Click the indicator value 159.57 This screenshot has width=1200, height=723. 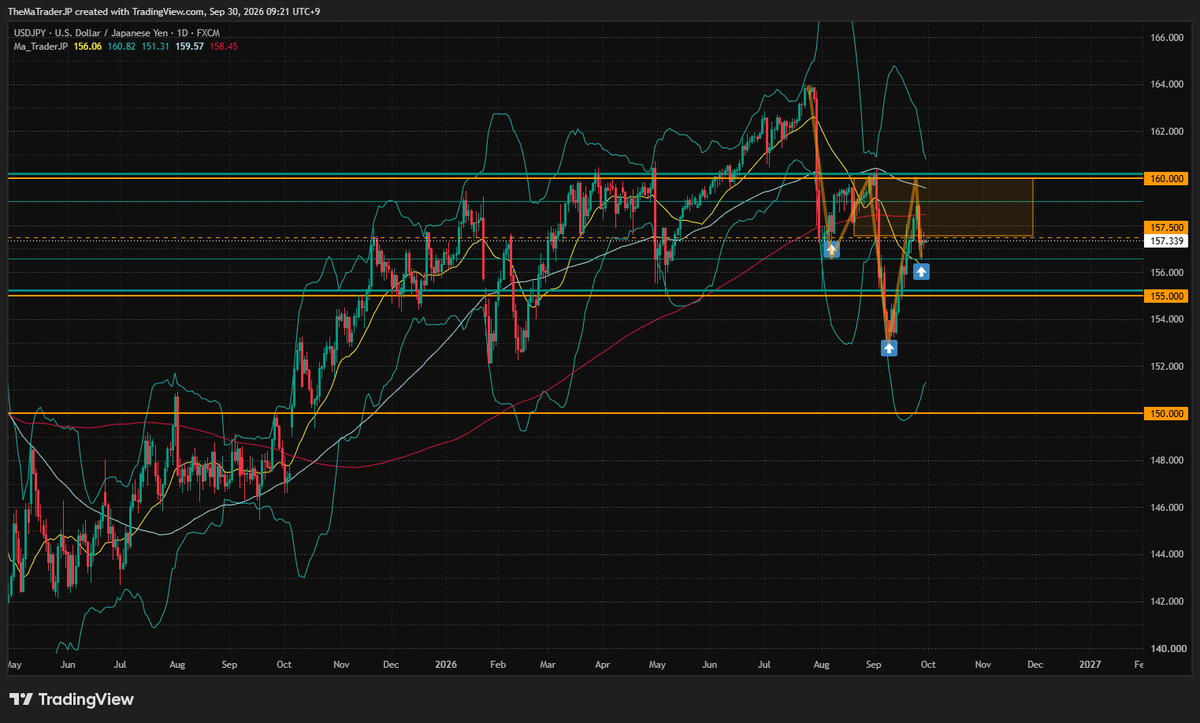(190, 46)
